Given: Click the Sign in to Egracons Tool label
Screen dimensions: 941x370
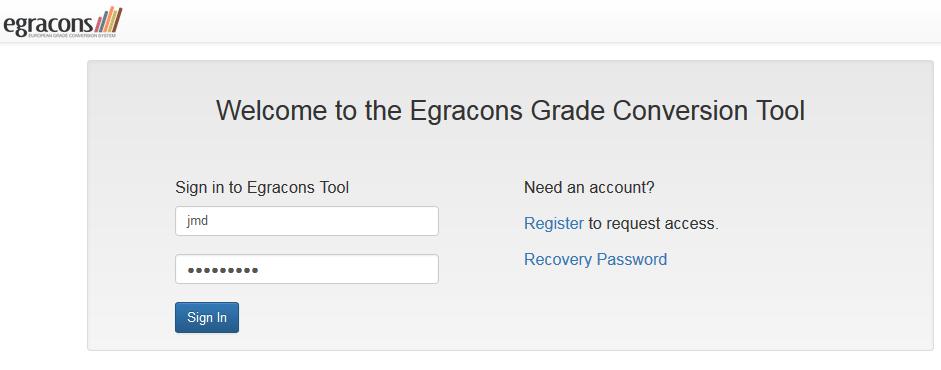Looking at the screenshot, I should 262,188.
